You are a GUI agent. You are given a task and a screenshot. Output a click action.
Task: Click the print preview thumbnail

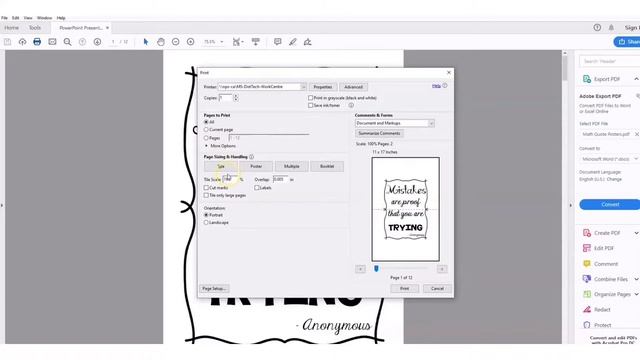[x=405, y=209]
